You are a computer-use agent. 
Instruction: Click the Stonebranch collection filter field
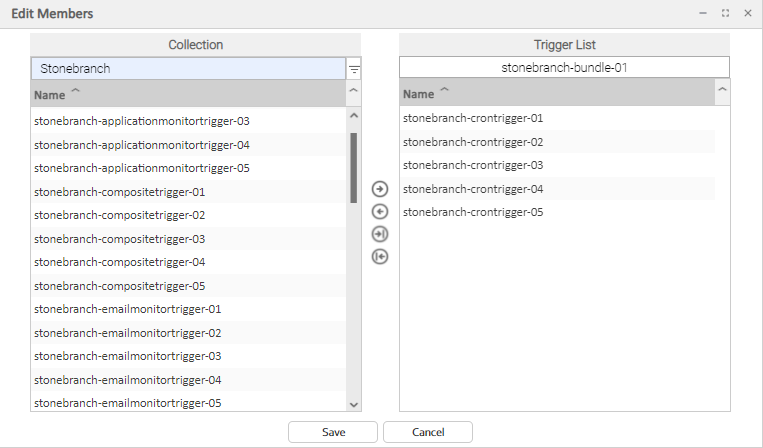188,69
